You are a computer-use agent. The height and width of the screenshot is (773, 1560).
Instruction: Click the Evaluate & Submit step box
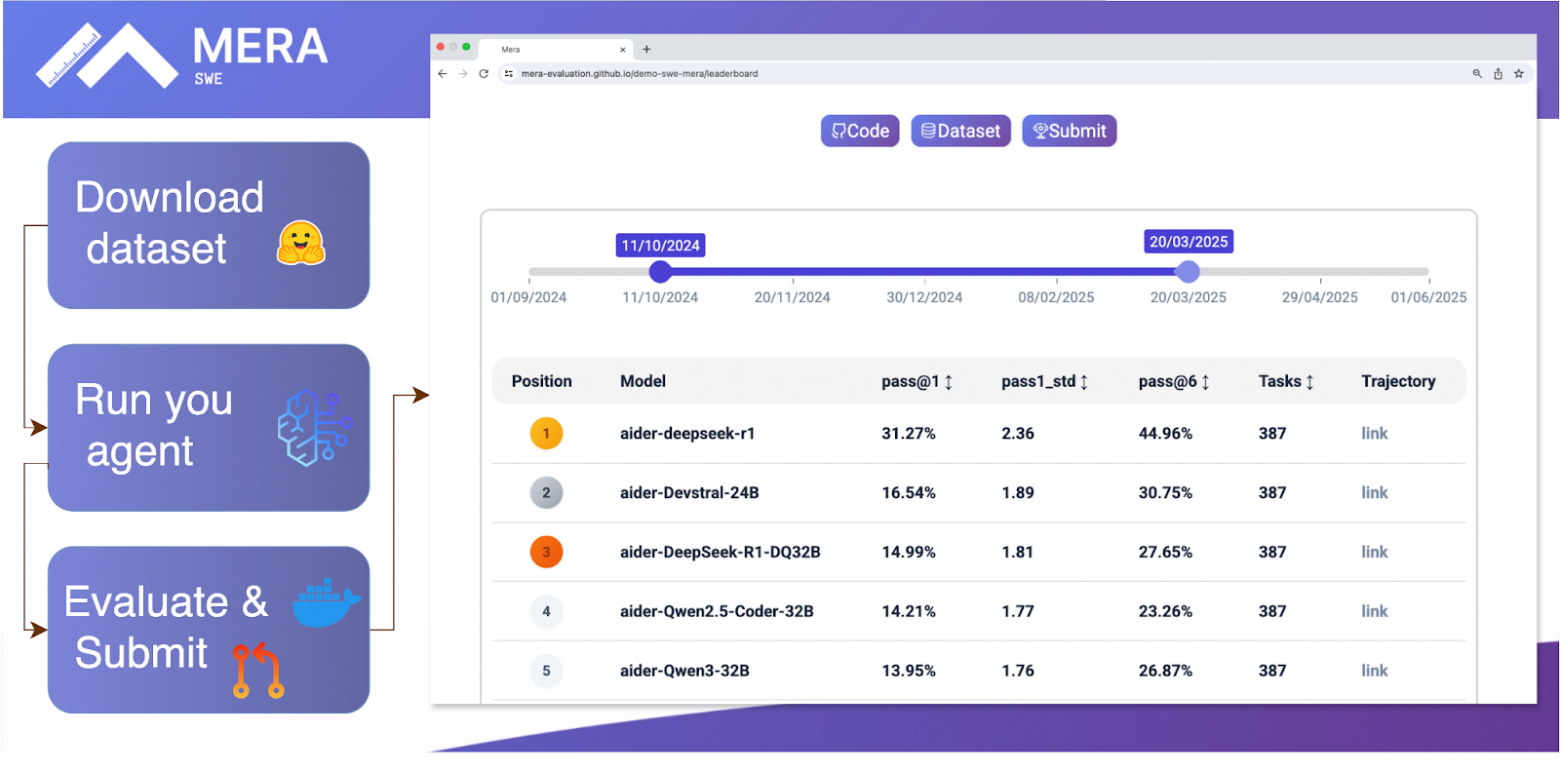coord(209,630)
